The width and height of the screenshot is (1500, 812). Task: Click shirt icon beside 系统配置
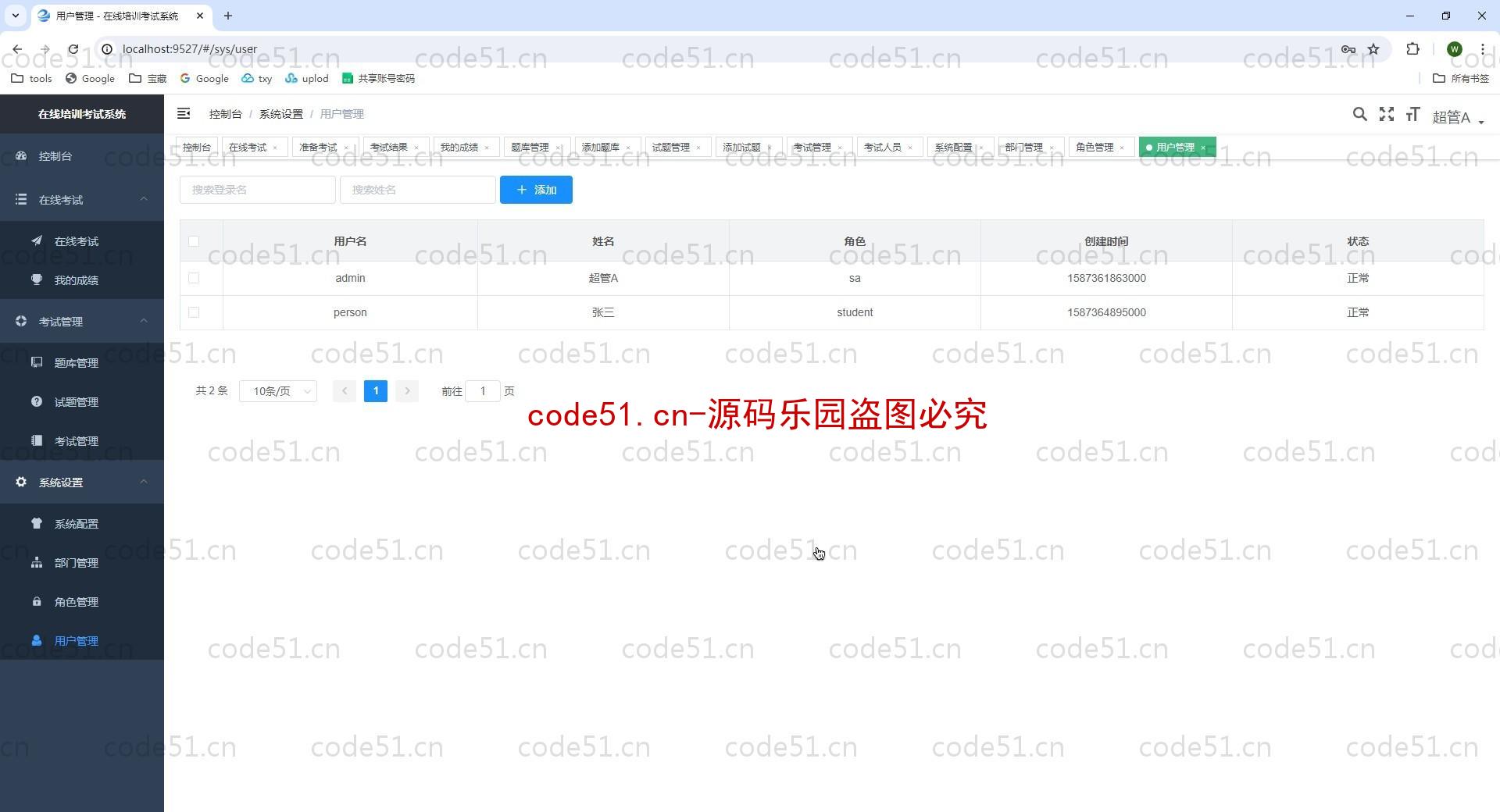[37, 523]
